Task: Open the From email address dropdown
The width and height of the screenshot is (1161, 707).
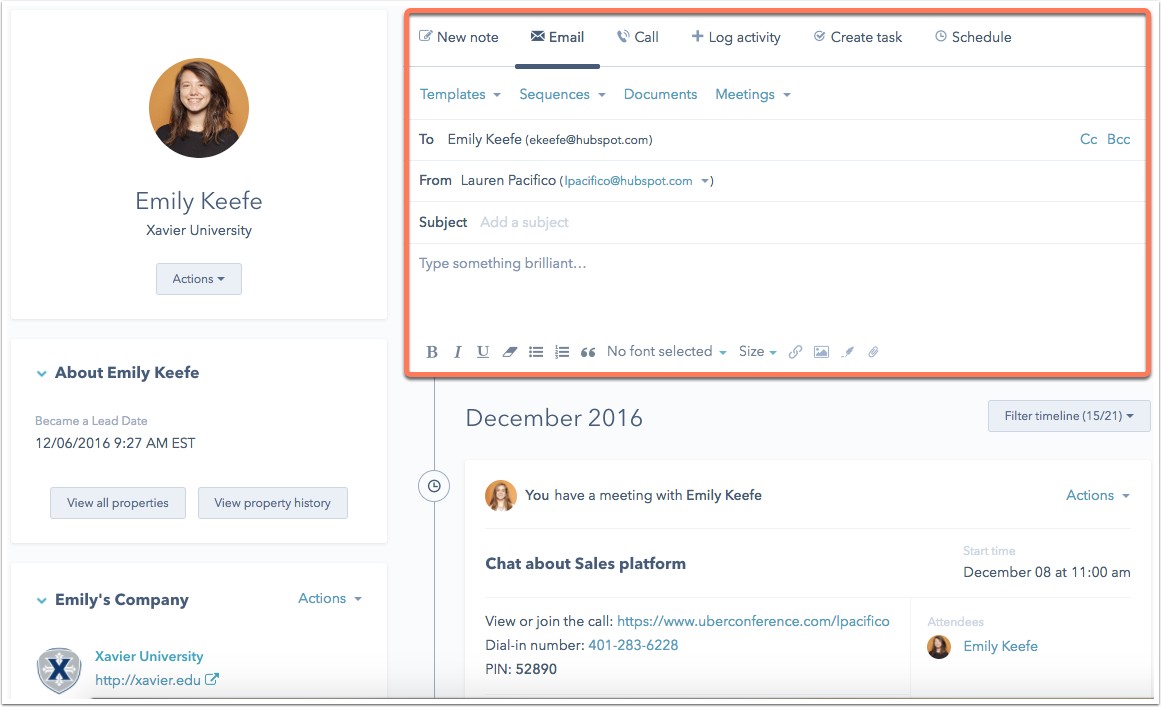Action: tap(635, 181)
